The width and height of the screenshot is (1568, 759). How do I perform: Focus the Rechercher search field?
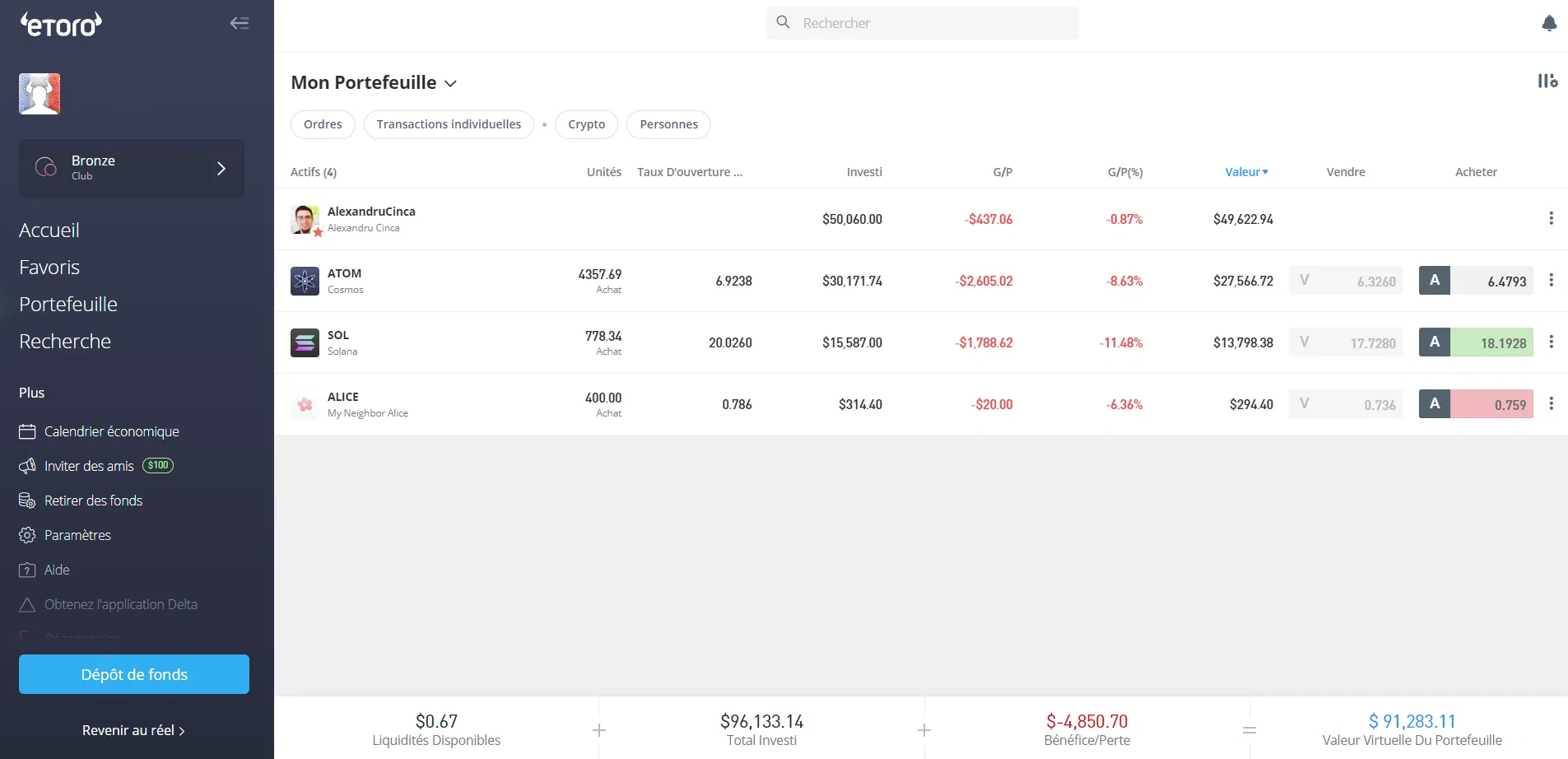(x=923, y=23)
